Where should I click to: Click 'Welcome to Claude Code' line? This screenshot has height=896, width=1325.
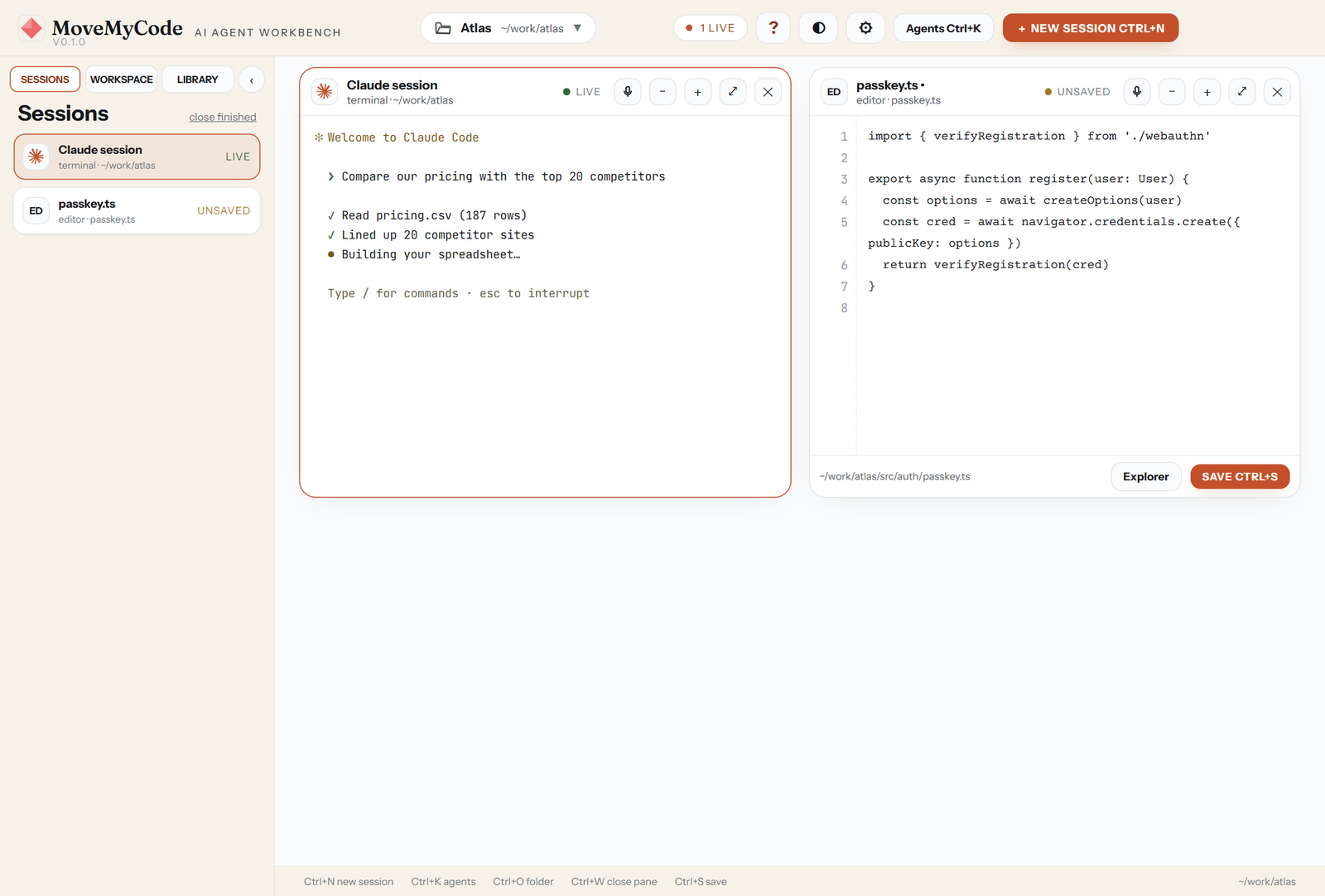click(397, 137)
